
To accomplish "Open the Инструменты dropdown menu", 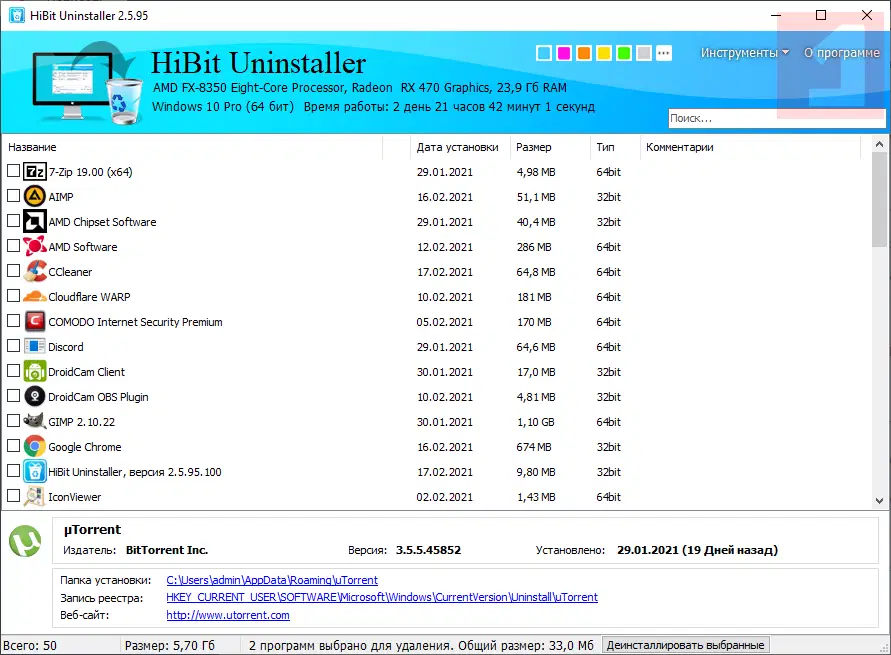I will (744, 53).
